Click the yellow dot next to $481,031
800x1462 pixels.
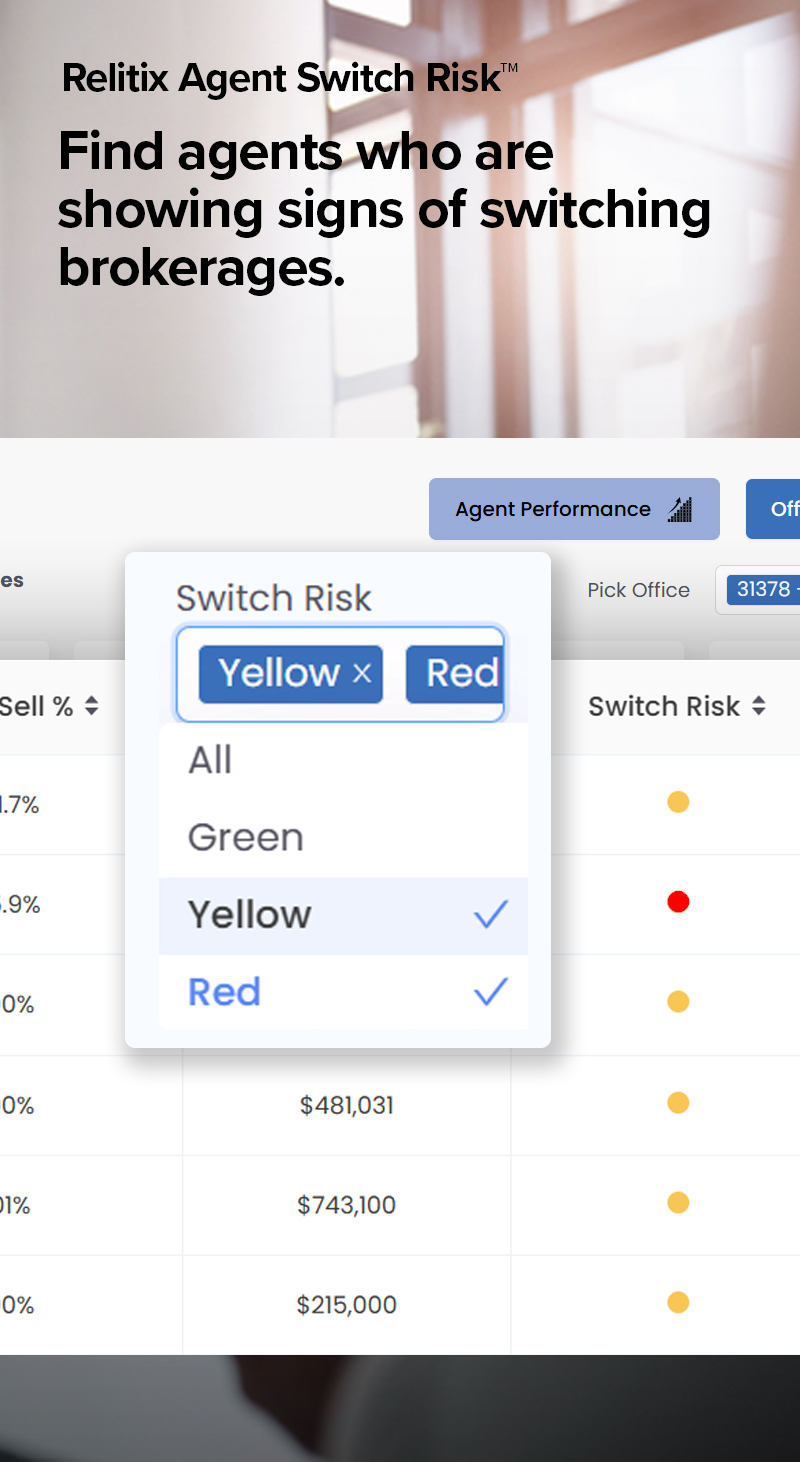(x=678, y=1102)
